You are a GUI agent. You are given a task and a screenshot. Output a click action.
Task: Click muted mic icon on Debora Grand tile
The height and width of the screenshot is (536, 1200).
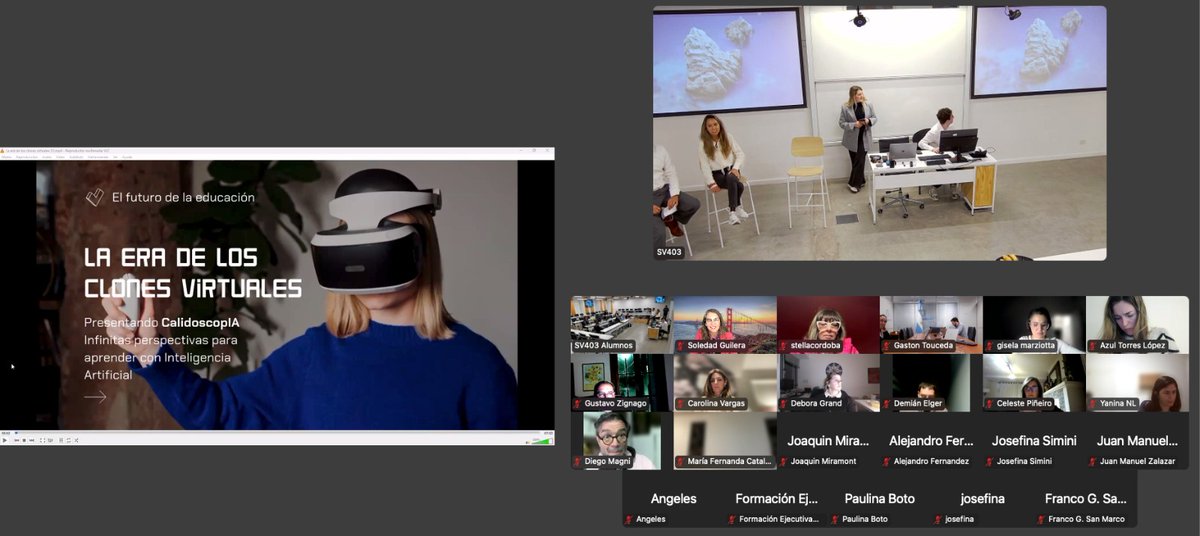click(784, 404)
